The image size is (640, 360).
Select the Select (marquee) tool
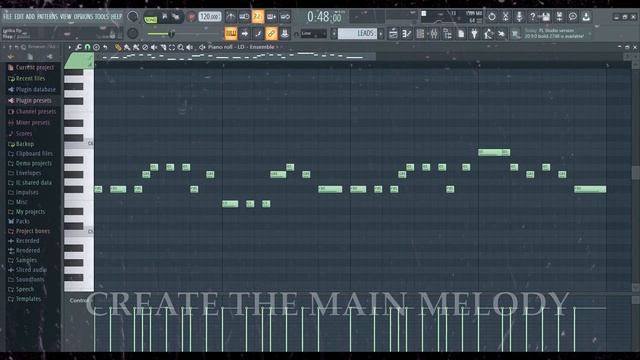(x=172, y=47)
